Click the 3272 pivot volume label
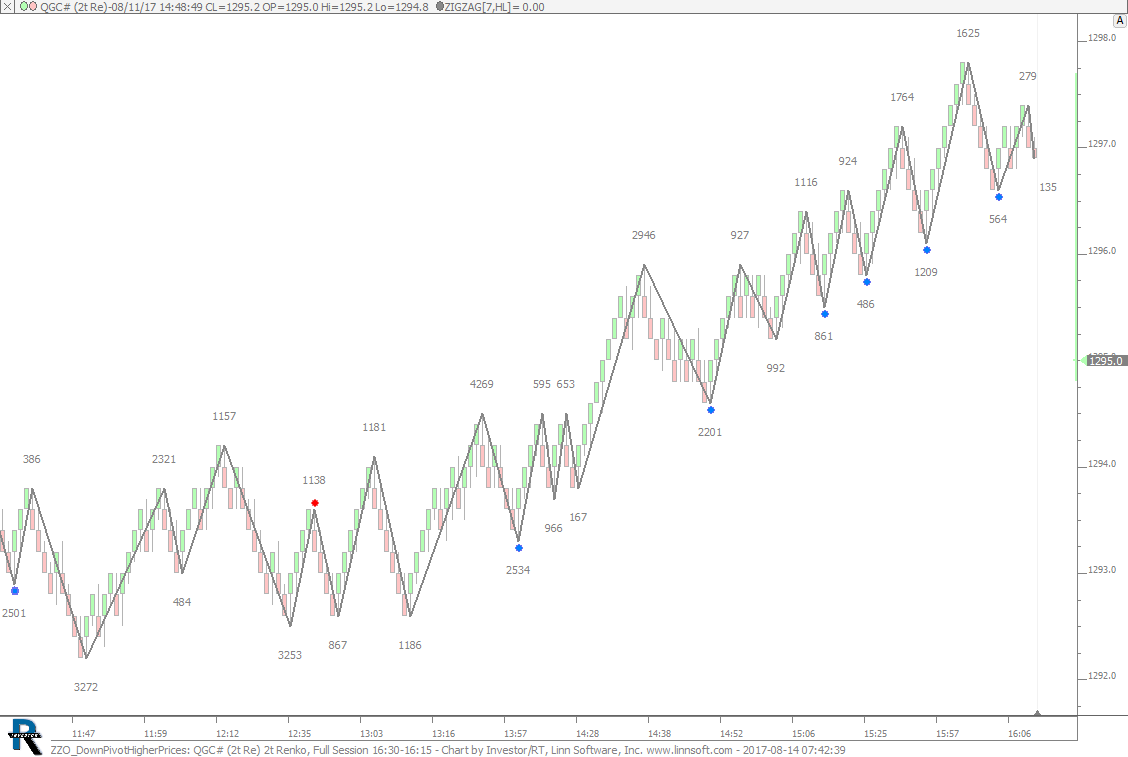This screenshot has height=757, width=1128. coord(86,687)
